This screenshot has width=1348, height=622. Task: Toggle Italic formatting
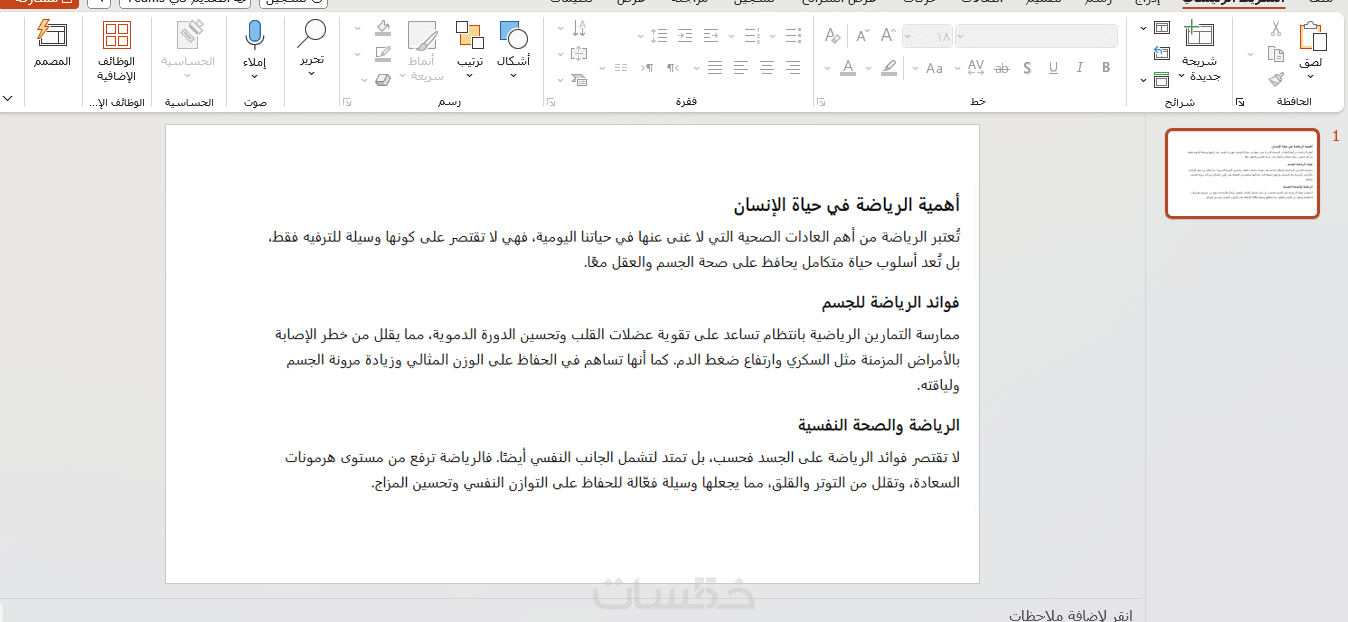[1080, 67]
